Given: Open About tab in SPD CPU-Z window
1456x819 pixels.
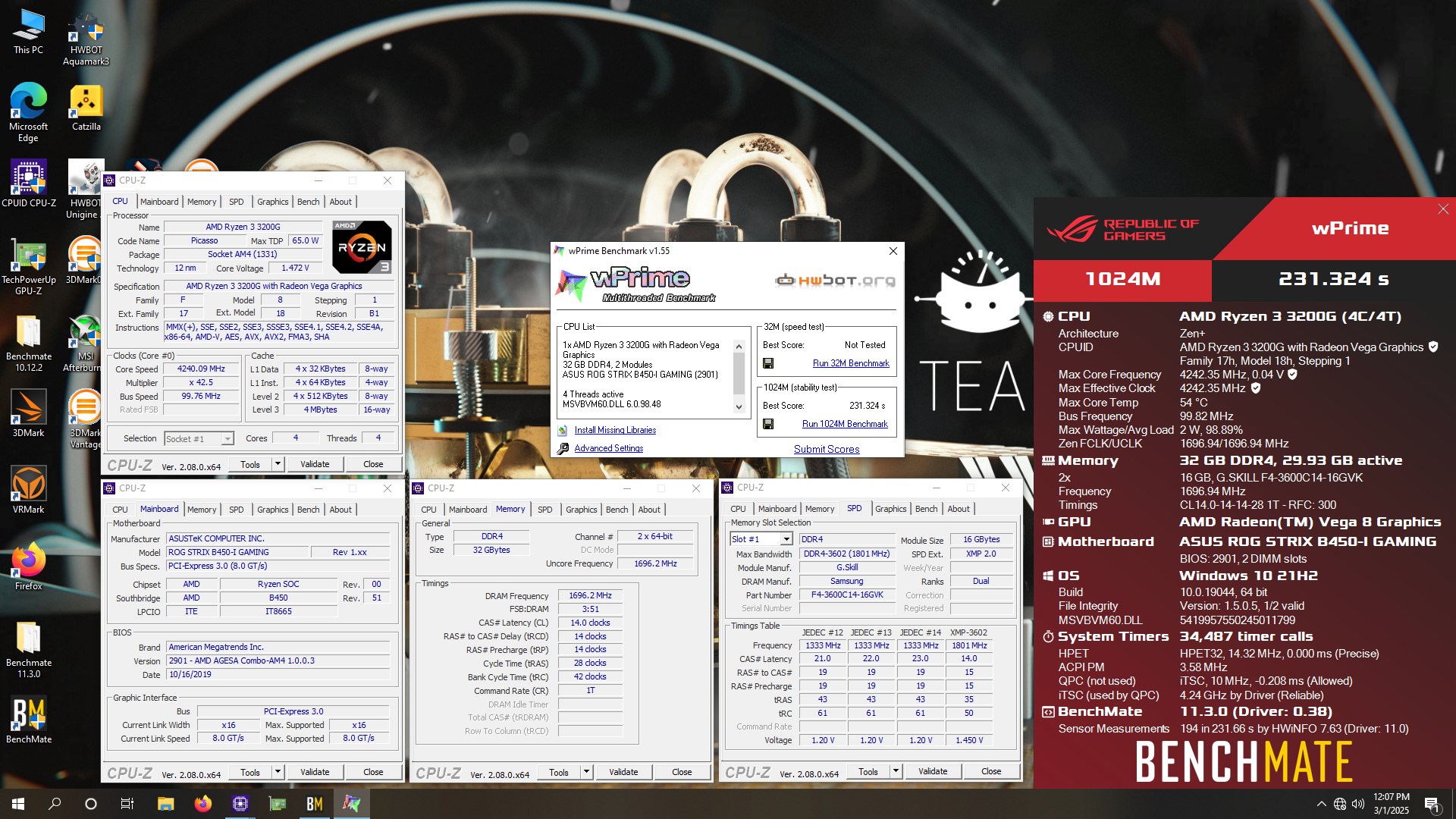Looking at the screenshot, I should pos(959,509).
